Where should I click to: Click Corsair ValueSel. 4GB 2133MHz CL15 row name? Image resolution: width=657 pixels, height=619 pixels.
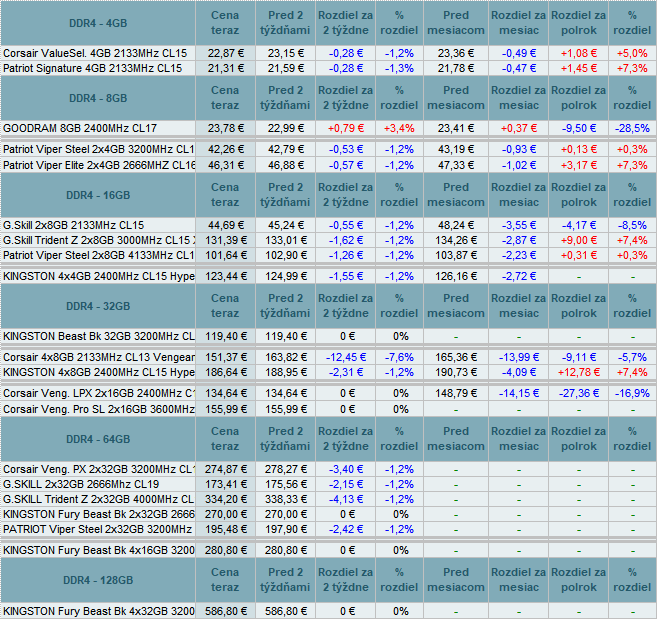[95, 53]
